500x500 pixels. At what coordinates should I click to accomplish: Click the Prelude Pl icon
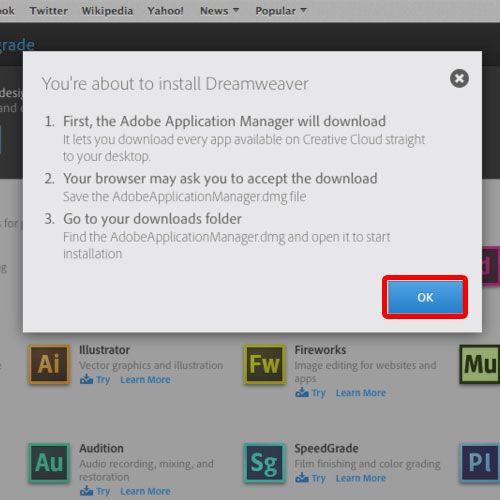click(480, 463)
